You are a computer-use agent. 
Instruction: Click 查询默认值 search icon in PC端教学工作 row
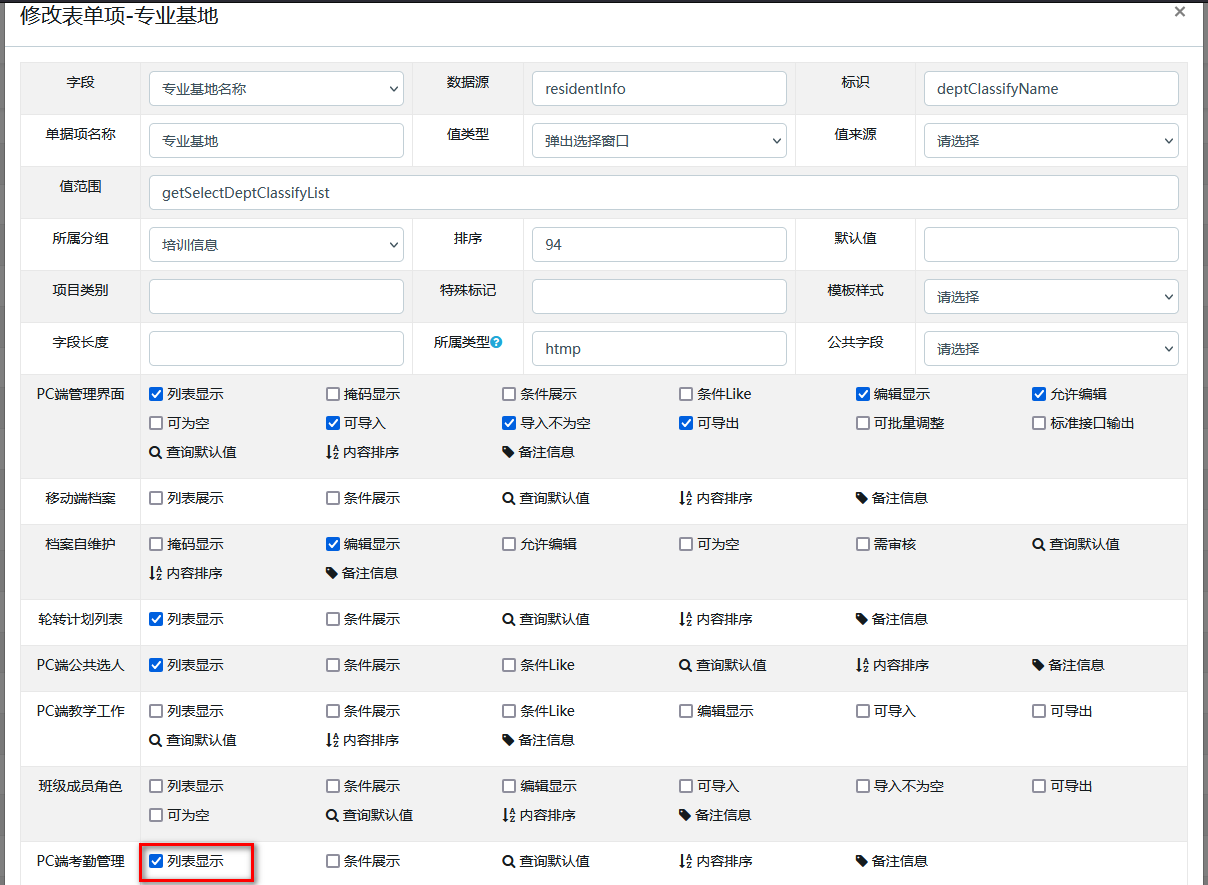coord(155,740)
